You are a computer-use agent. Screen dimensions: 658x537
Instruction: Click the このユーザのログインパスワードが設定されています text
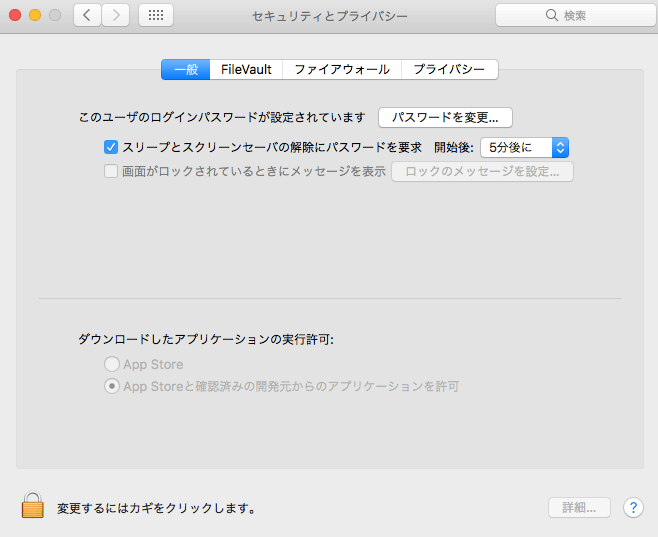coord(222,117)
